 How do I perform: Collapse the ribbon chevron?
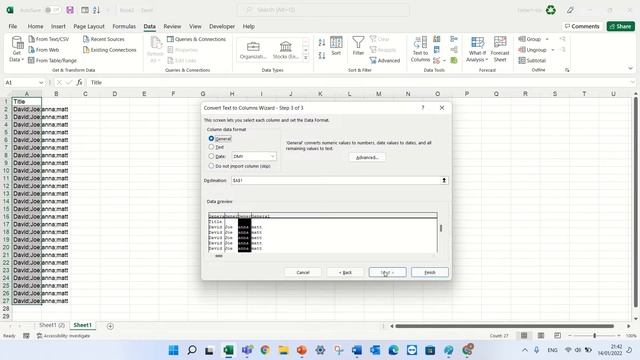(x=631, y=69)
